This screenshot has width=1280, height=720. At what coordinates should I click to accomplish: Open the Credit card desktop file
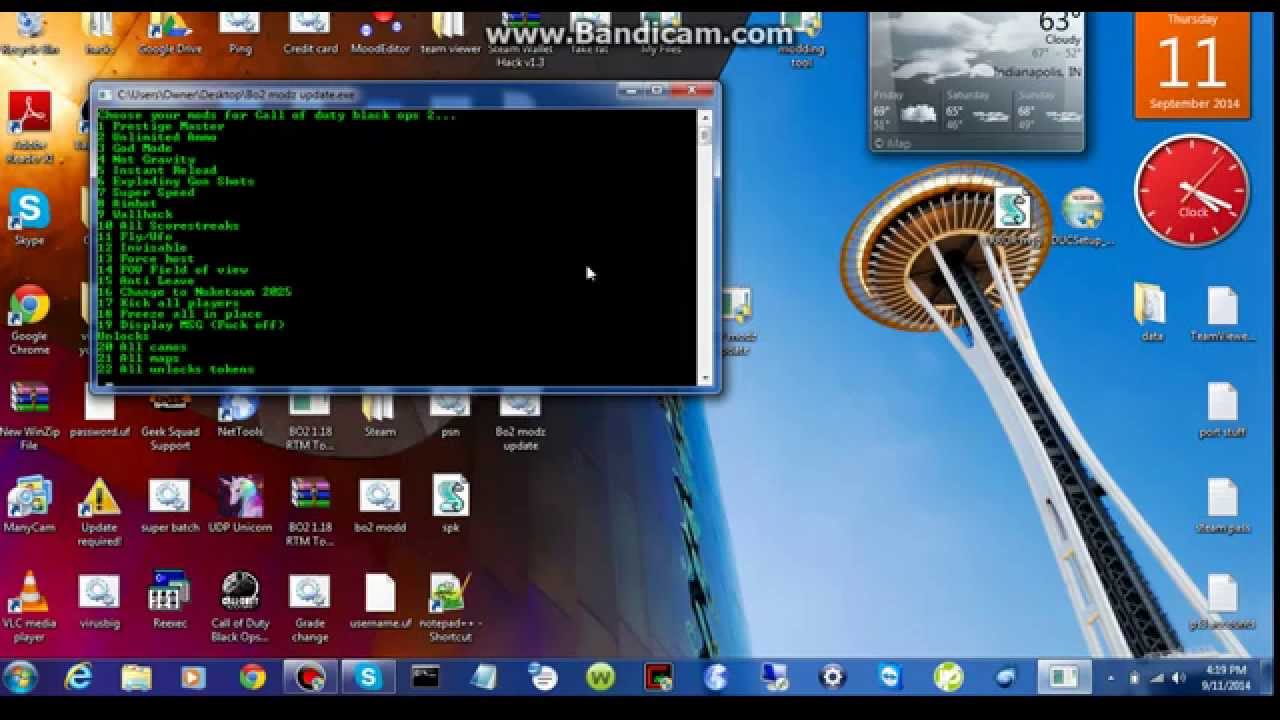(x=310, y=33)
